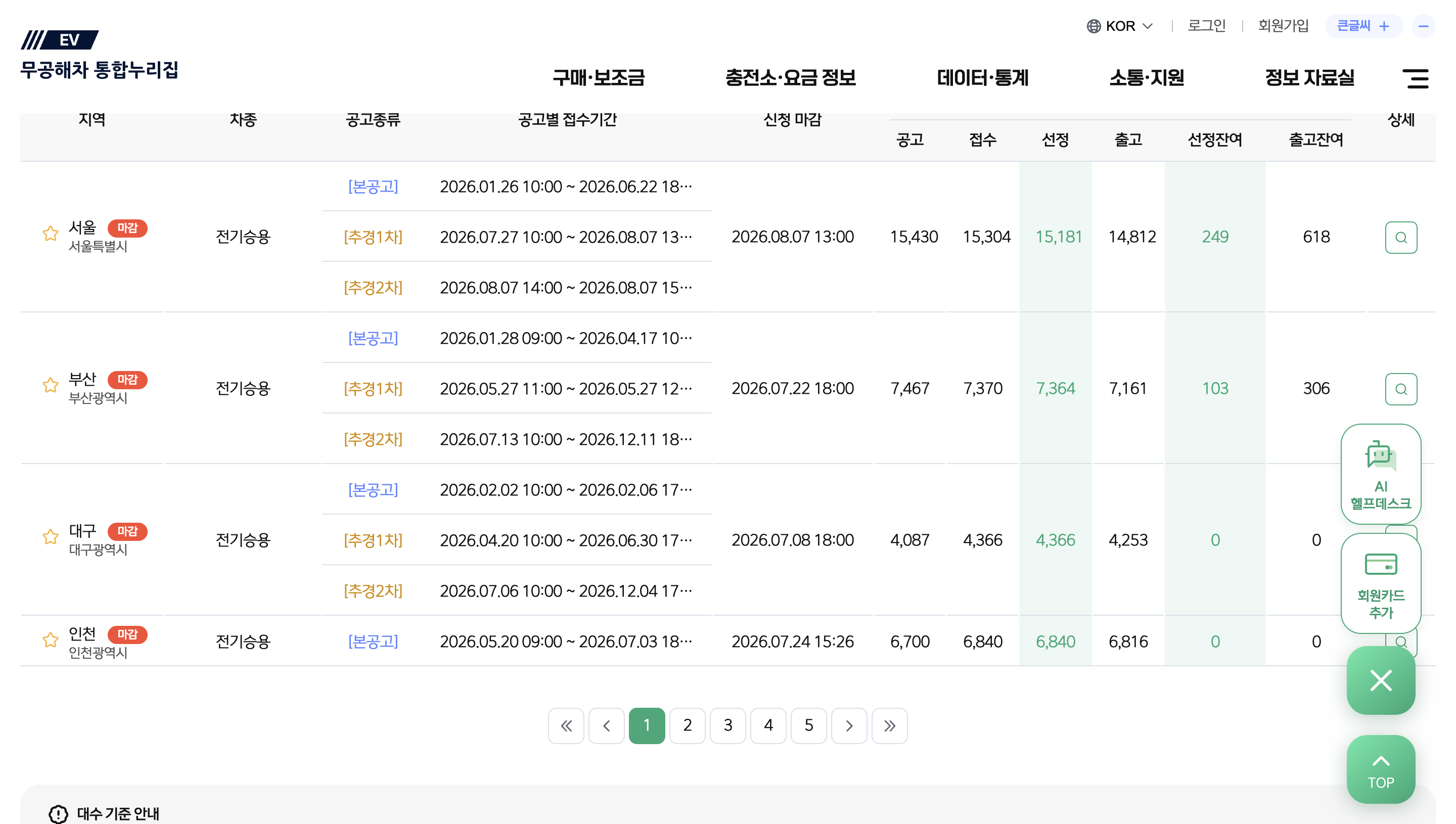Screen dimensions: 1456x824
Task: Click 대구 [추경1차] announcement link
Action: [x=373, y=540]
